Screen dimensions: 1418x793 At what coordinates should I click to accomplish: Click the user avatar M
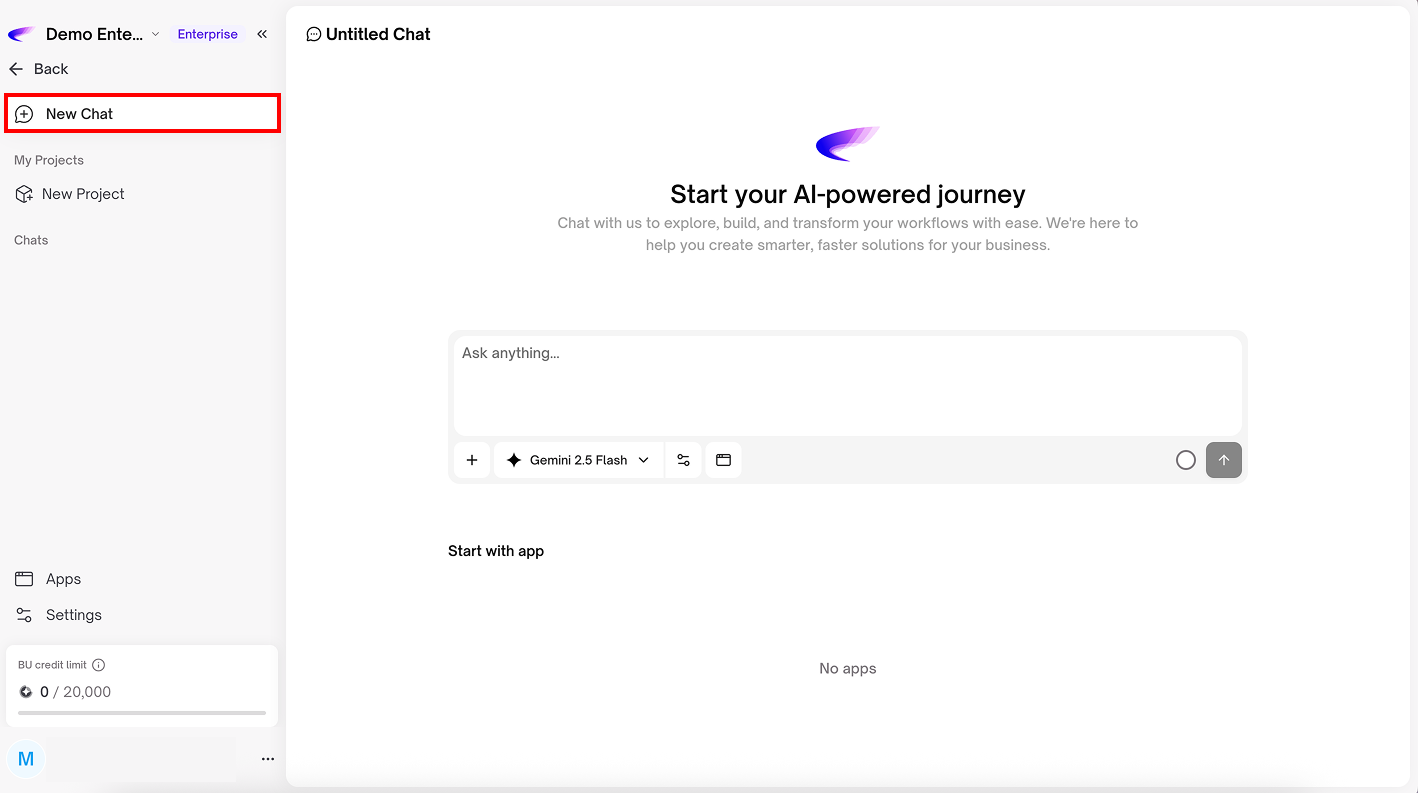point(26,759)
